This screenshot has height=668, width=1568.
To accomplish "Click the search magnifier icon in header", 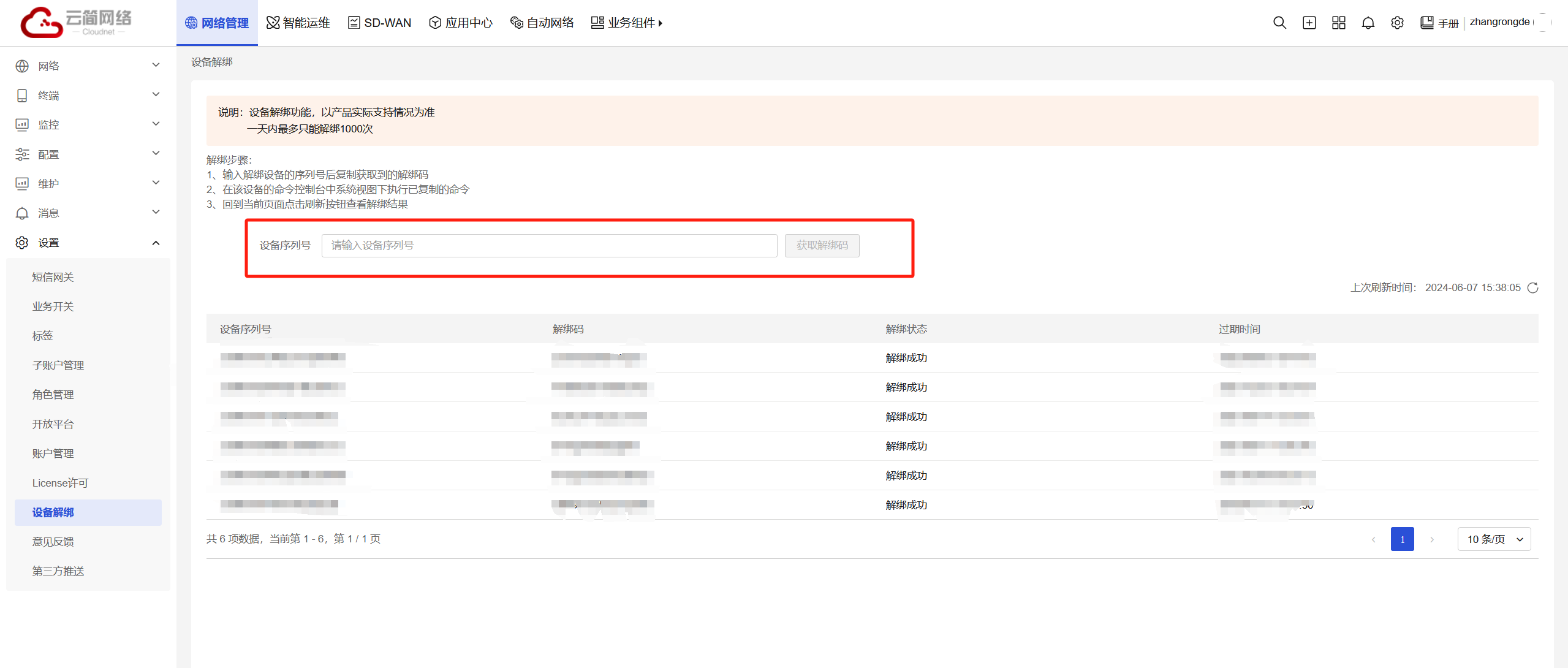I will point(1279,23).
